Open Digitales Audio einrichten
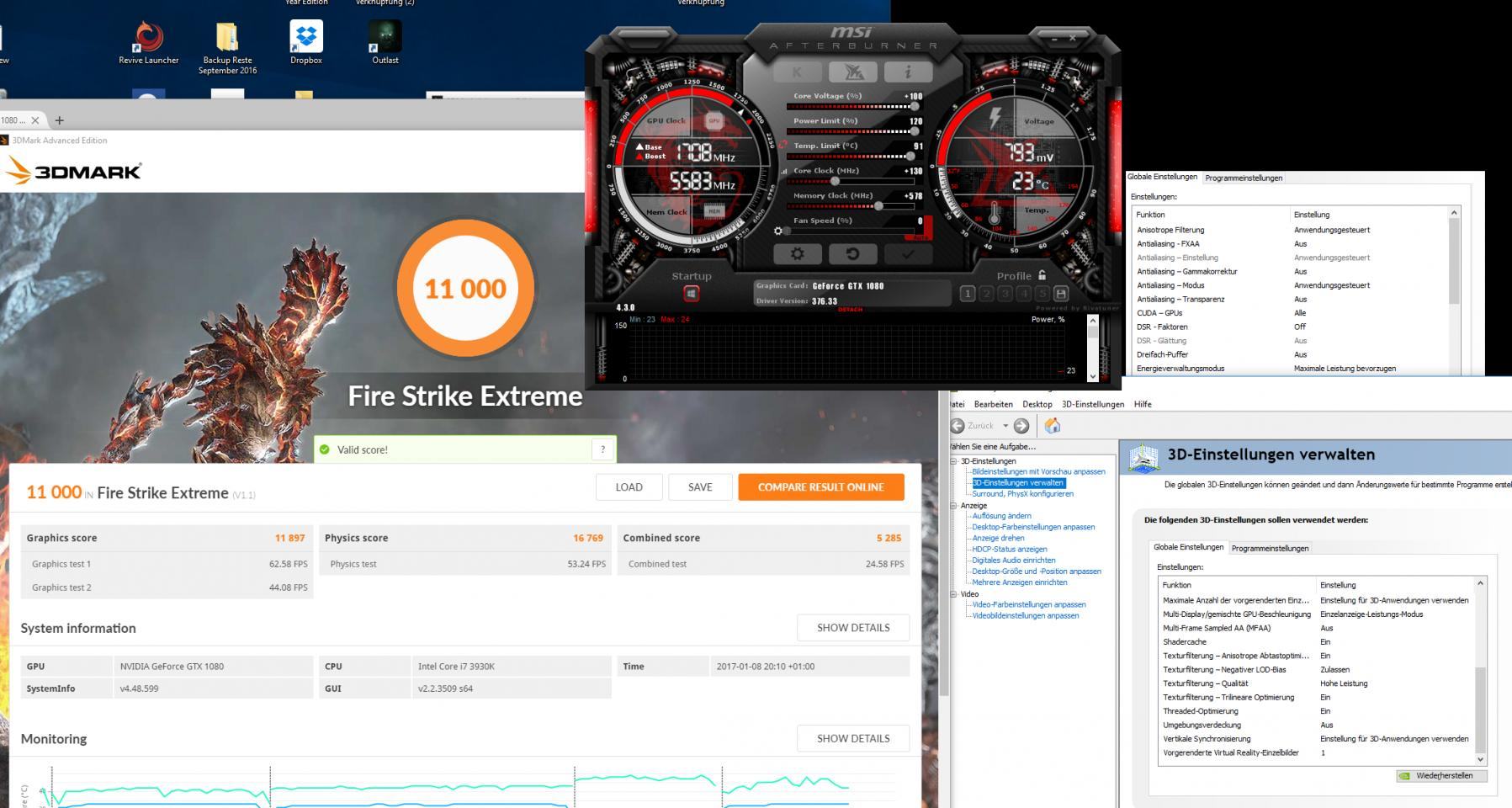 pos(1013,561)
